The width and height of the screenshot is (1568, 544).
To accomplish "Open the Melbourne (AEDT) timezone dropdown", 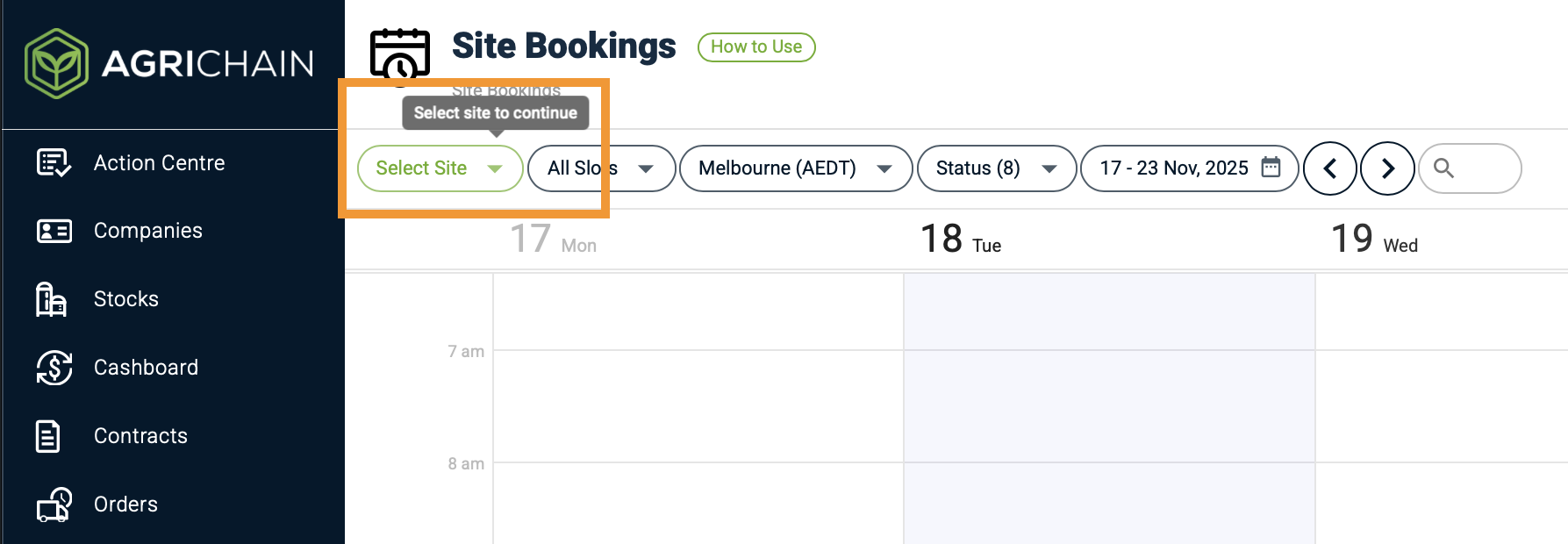I will (795, 168).
